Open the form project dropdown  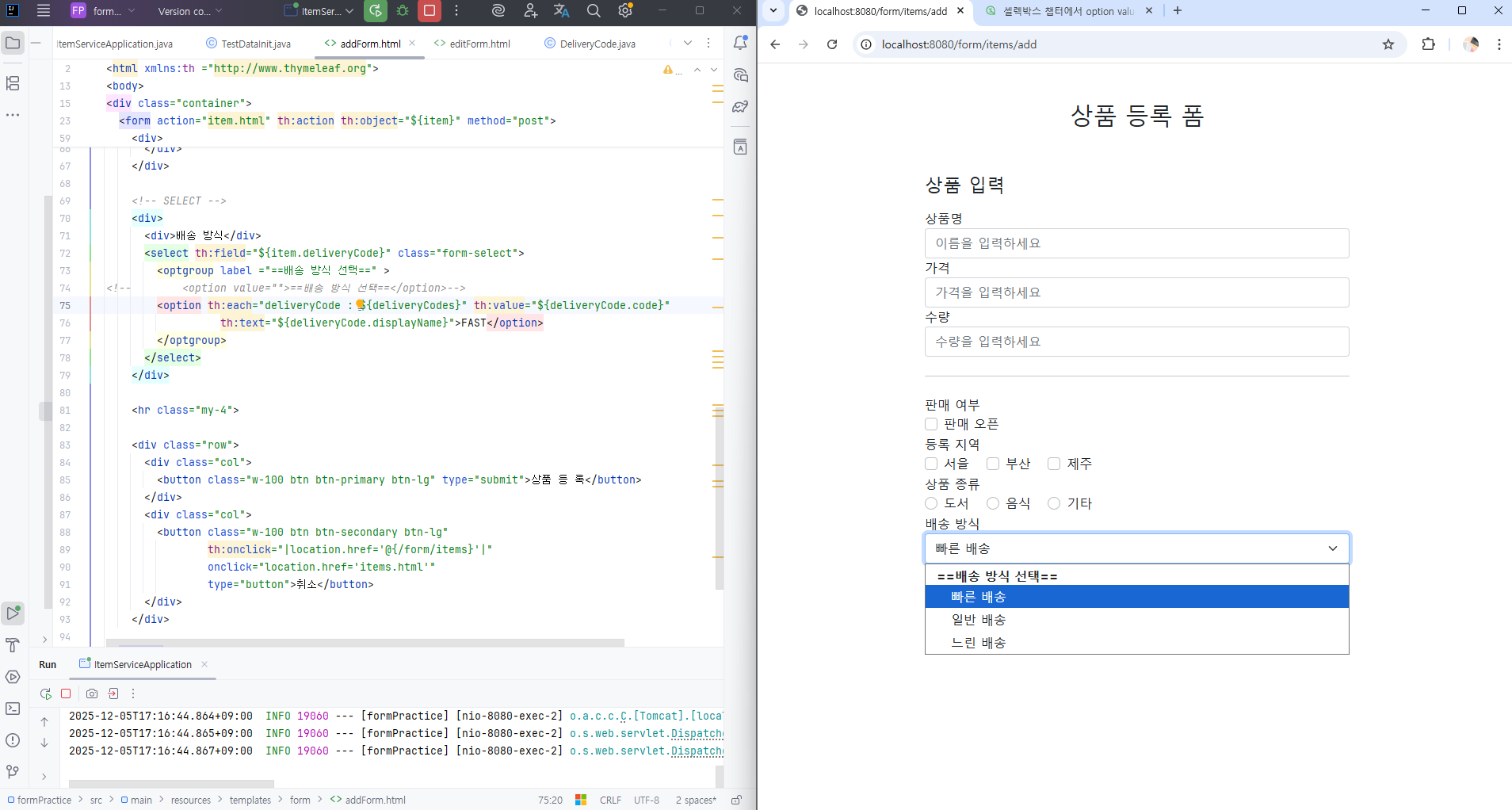pyautogui.click(x=103, y=11)
